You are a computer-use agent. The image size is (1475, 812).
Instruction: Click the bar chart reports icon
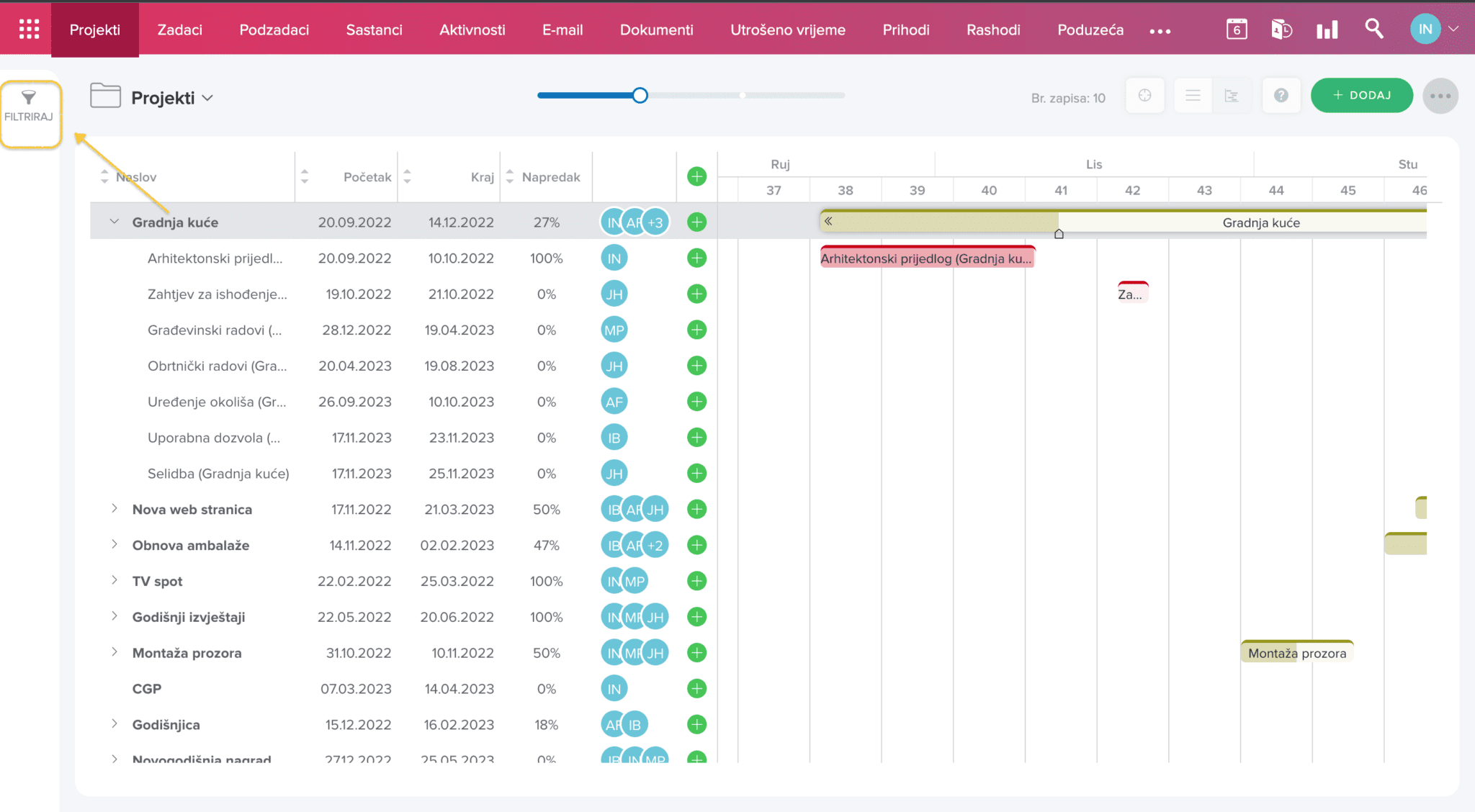(x=1327, y=30)
